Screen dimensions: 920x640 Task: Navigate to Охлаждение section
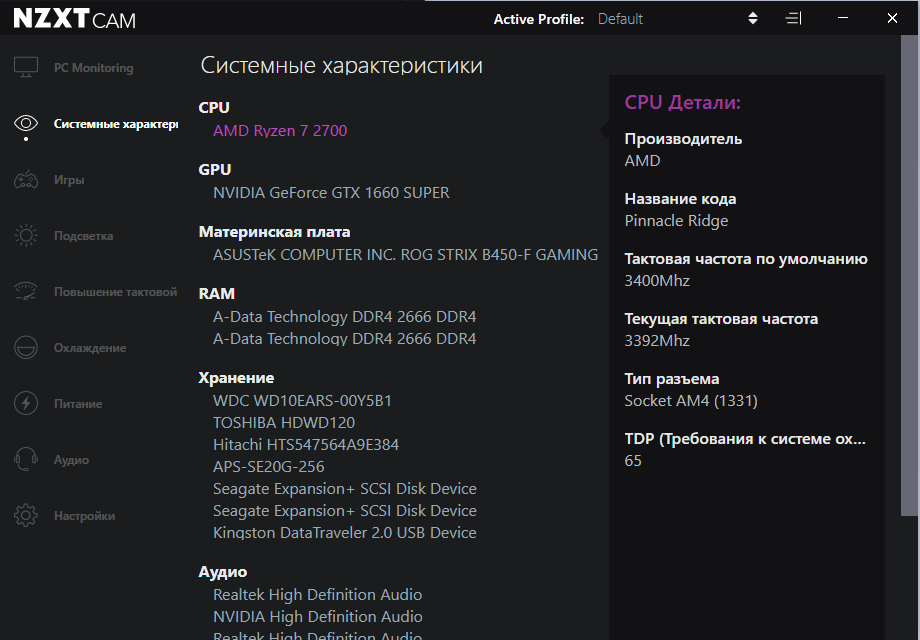click(x=90, y=348)
